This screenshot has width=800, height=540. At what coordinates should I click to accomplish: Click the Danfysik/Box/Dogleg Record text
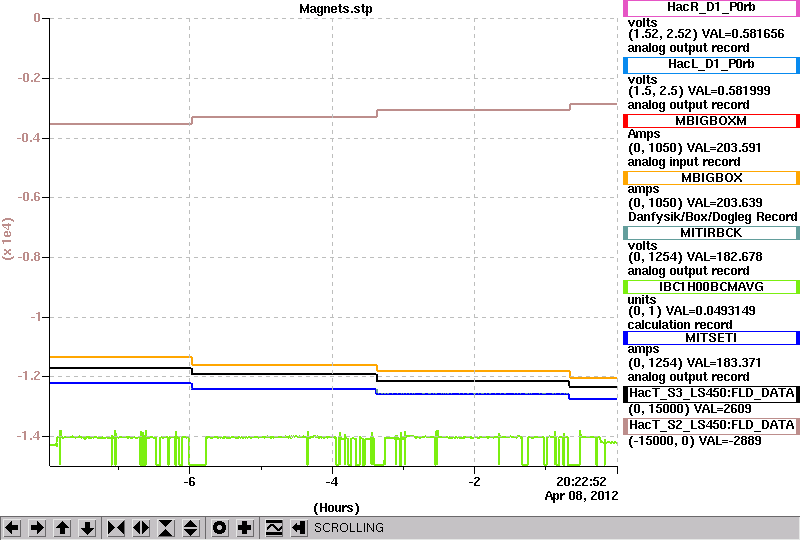pyautogui.click(x=712, y=217)
